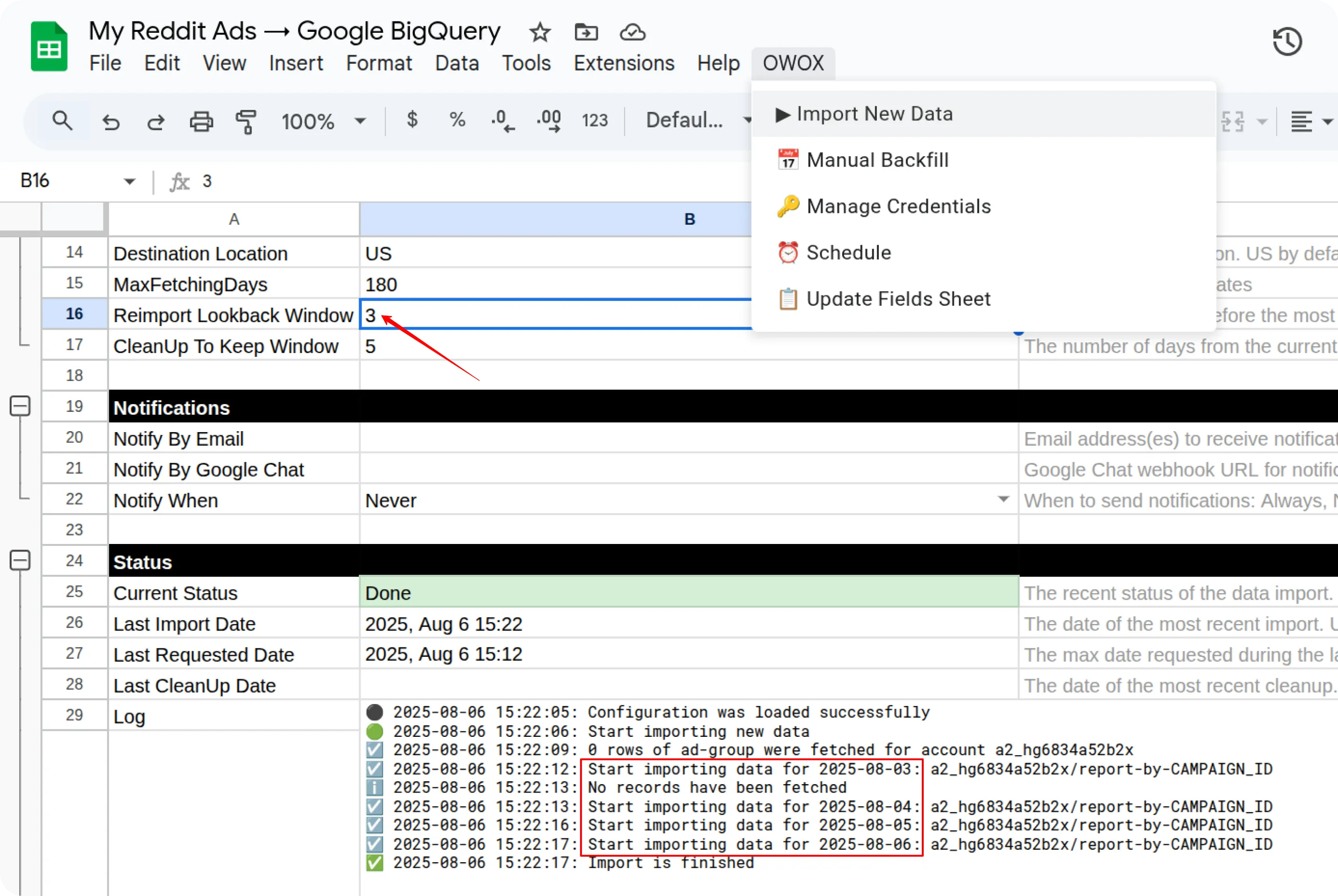Collapse the Status row group
The image size is (1338, 896).
(20, 560)
